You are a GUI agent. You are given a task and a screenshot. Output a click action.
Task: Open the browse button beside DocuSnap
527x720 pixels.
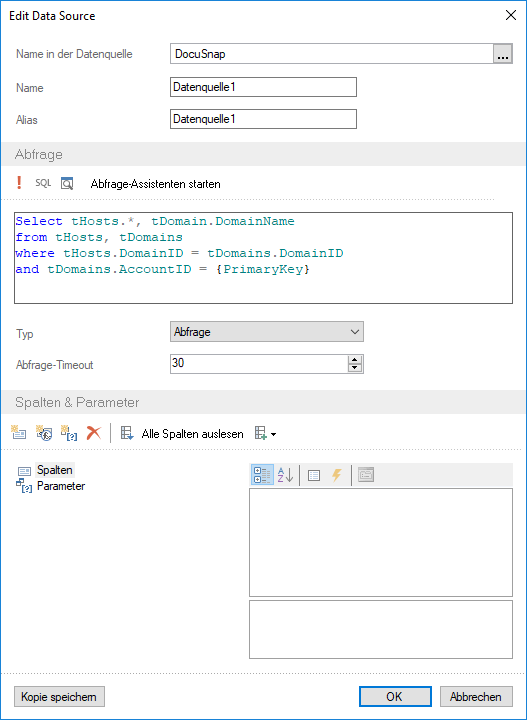[x=503, y=54]
